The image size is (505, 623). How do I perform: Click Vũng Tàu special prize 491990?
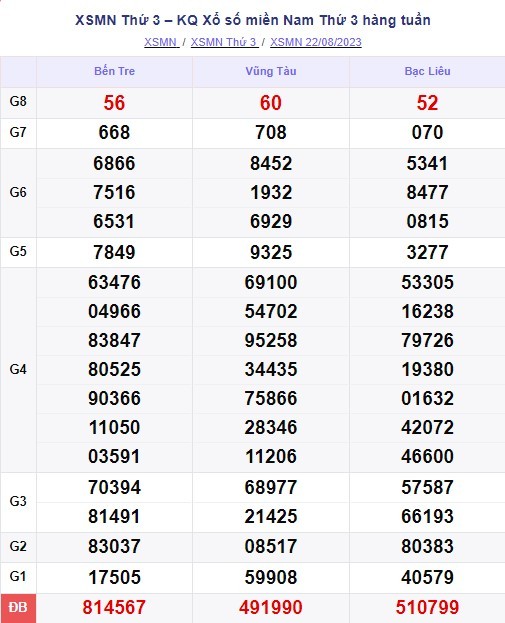pos(271,608)
